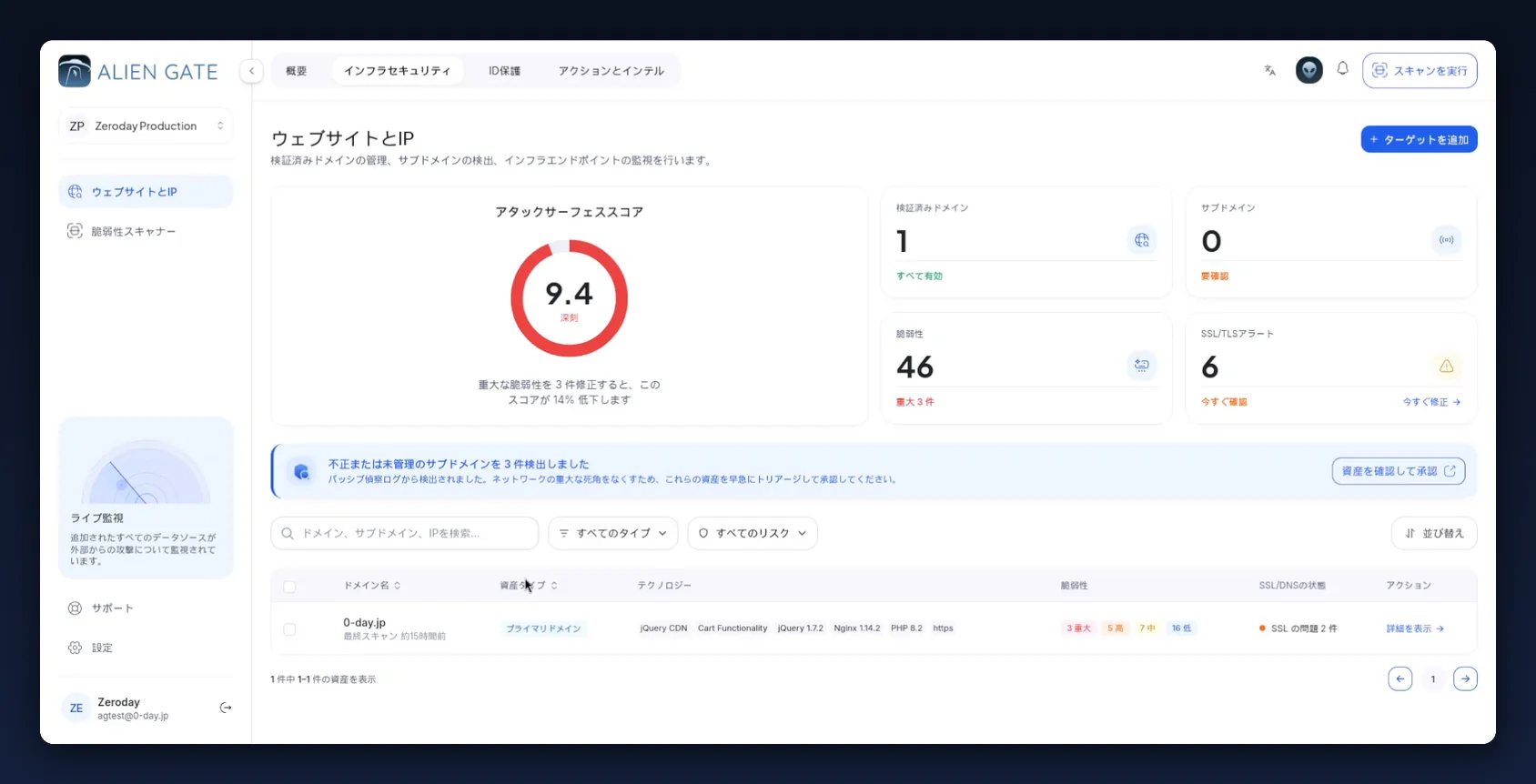
Task: Click the vulnerabilities card icon
Action: point(1141,366)
